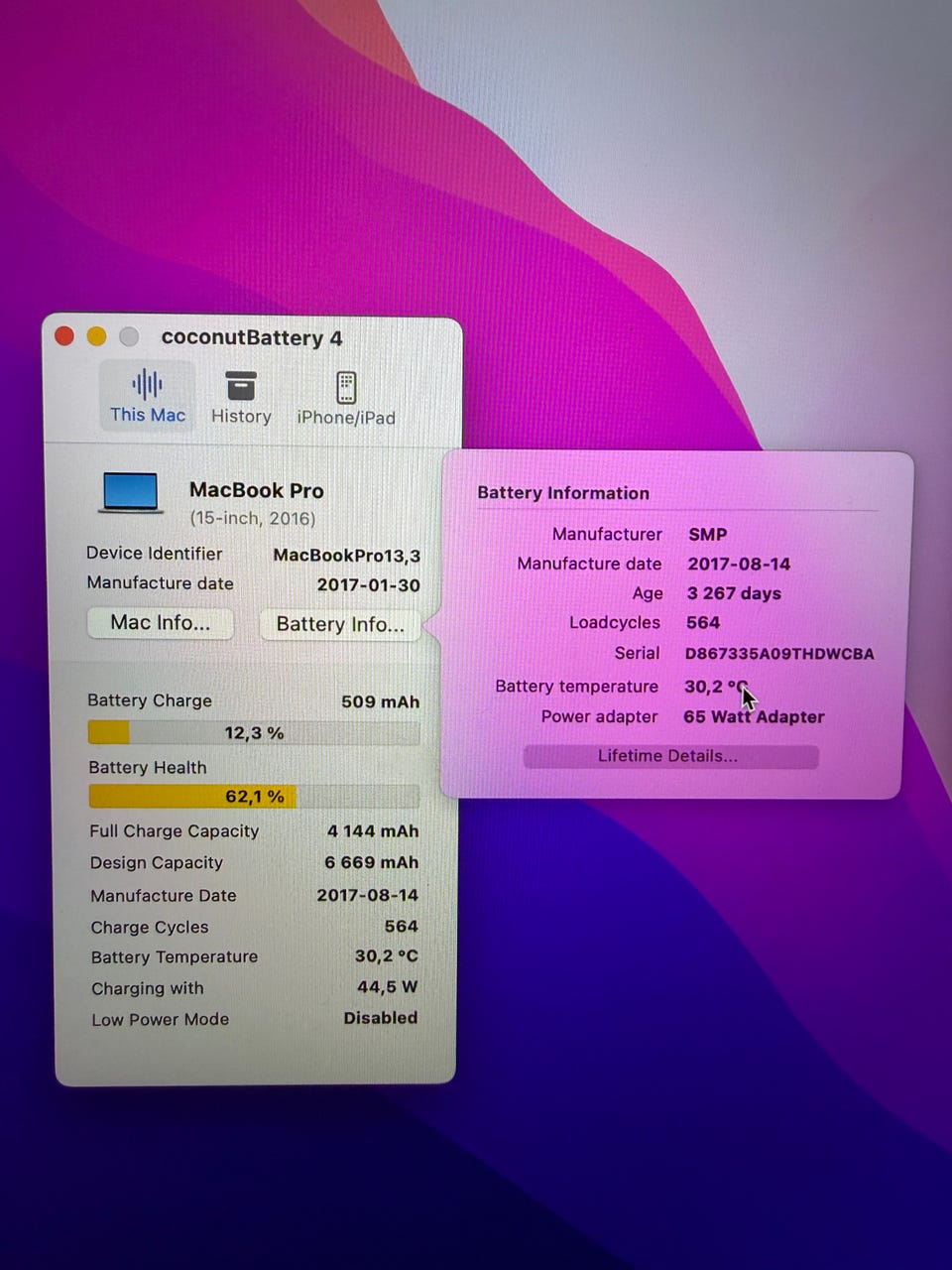Click the 2017-08-14 date in Battery Information popover
The width and height of the screenshot is (952, 1270).
[x=739, y=564]
